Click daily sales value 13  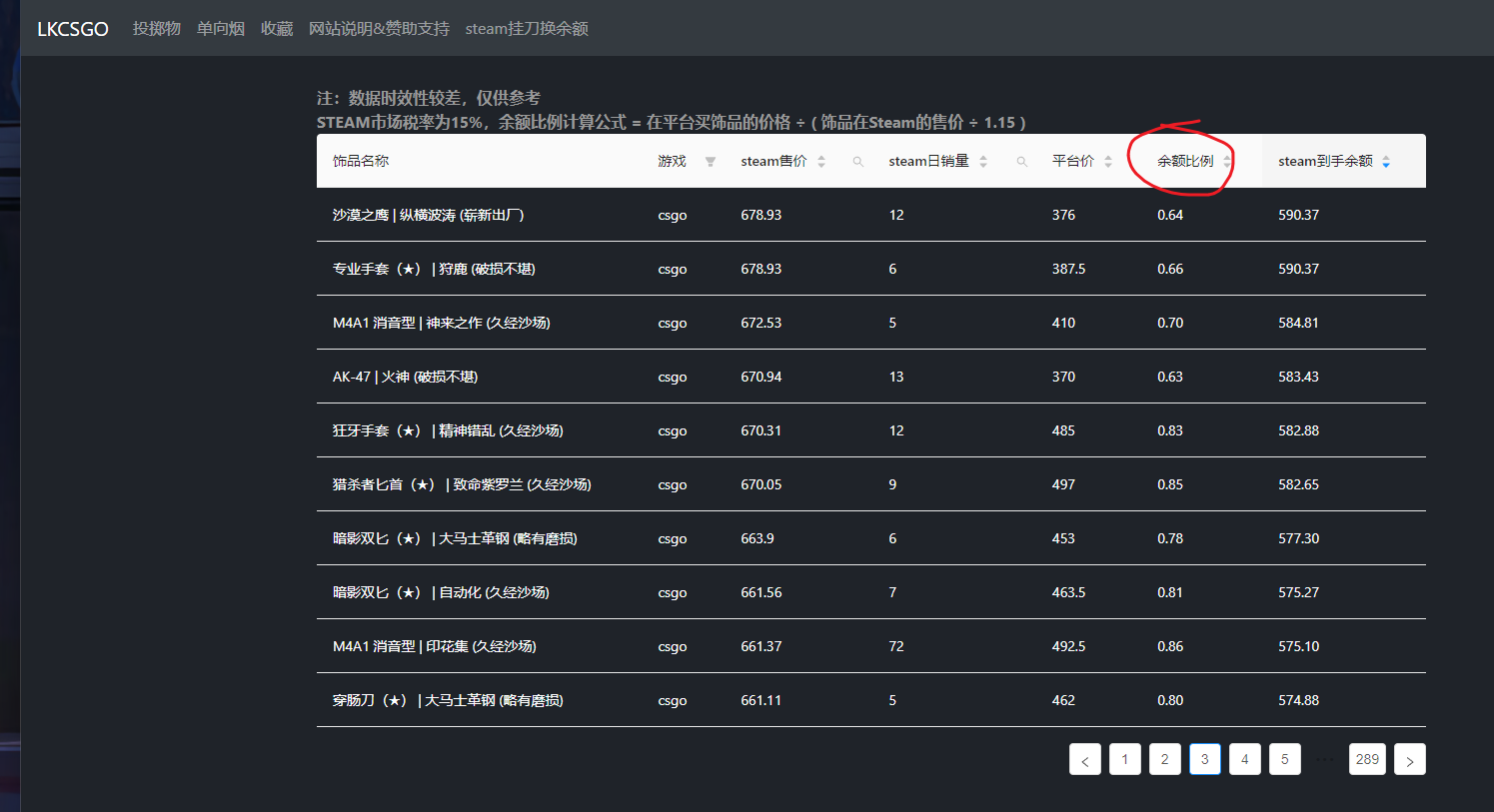pyautogui.click(x=896, y=377)
